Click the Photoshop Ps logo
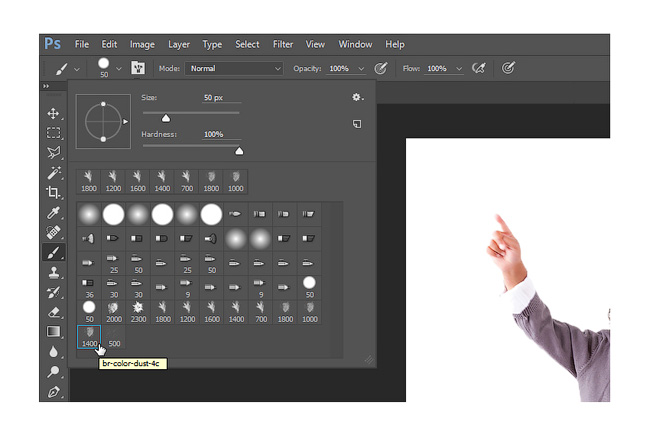 [x=53, y=44]
